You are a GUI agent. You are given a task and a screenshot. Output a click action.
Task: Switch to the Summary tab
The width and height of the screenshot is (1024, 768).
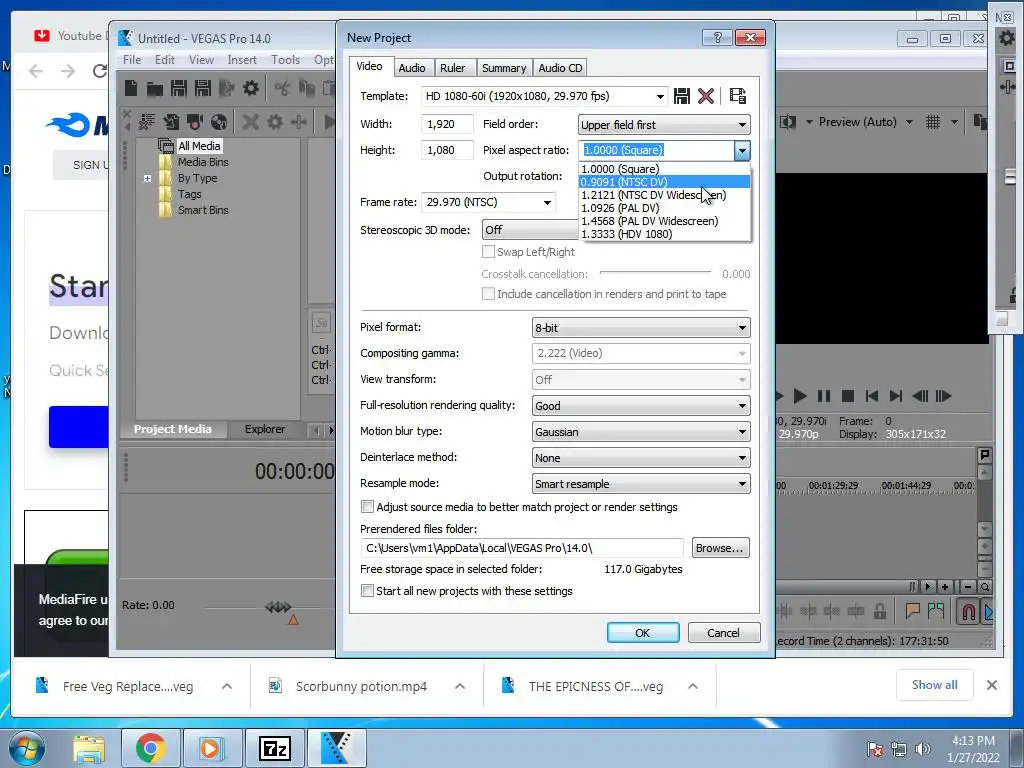click(x=504, y=68)
